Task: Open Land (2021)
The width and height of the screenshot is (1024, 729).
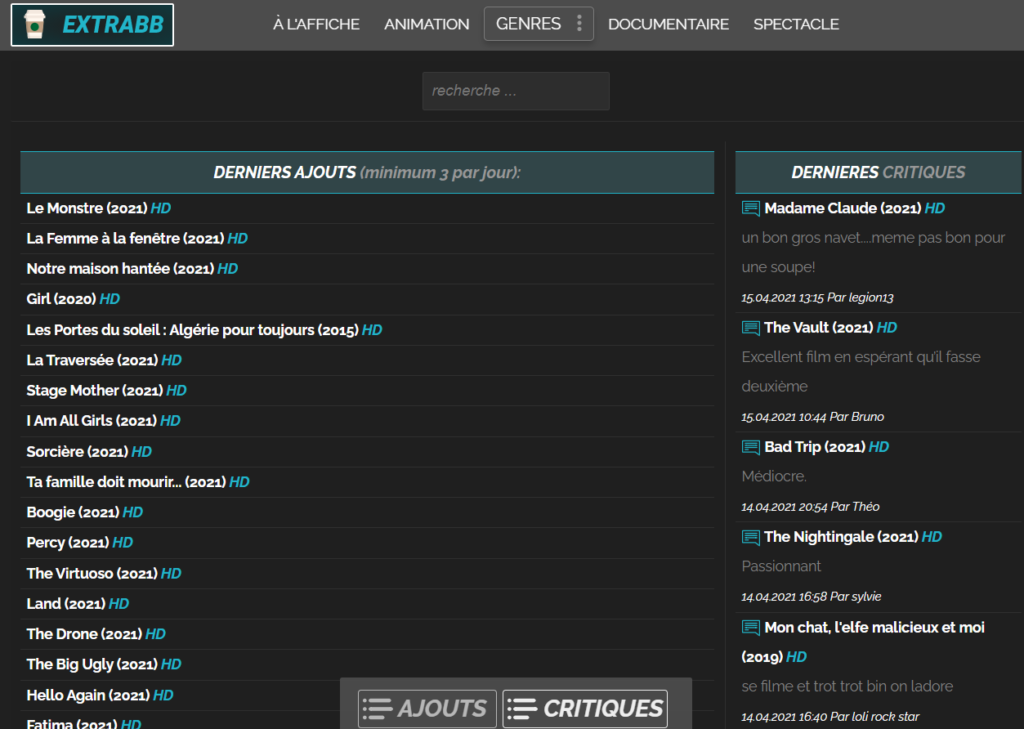Action: click(x=78, y=604)
